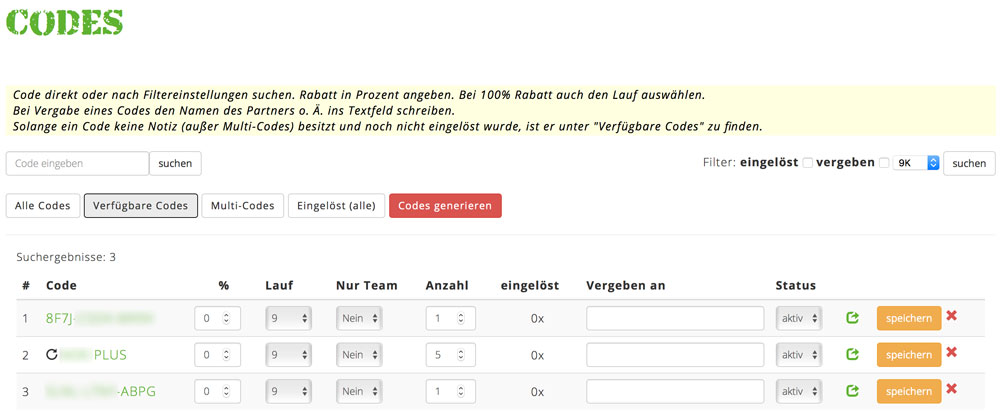This screenshot has width=1000, height=420.
Task: Click Anzahl stepper in PLUS code row
Action: [x=449, y=355]
